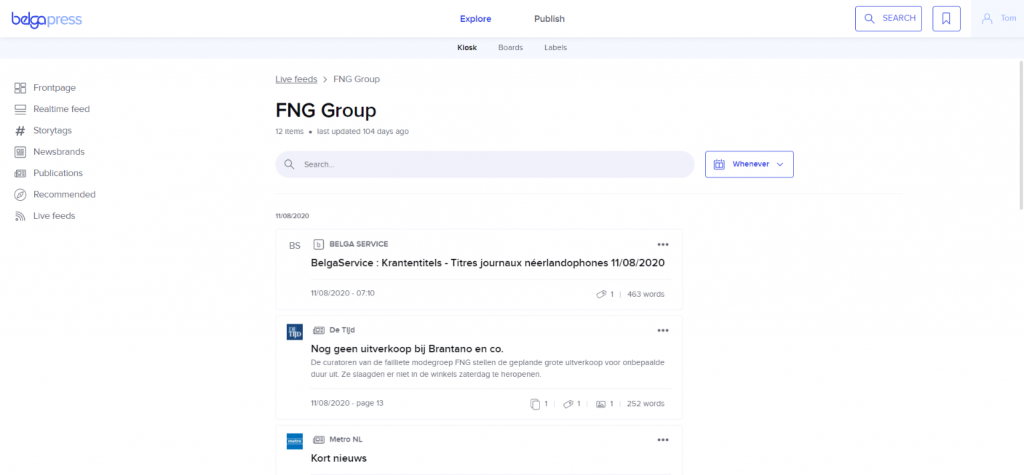Click the BELGA SERVICE source name
The height and width of the screenshot is (475, 1024).
pyautogui.click(x=359, y=244)
